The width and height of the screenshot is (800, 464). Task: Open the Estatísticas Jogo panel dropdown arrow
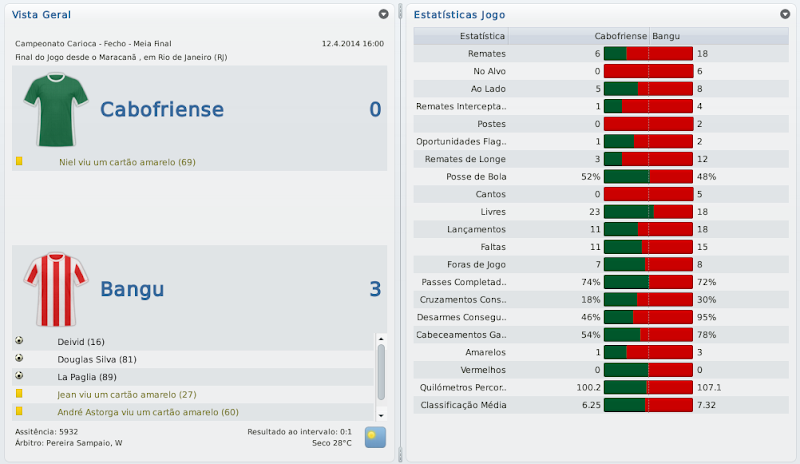point(785,15)
